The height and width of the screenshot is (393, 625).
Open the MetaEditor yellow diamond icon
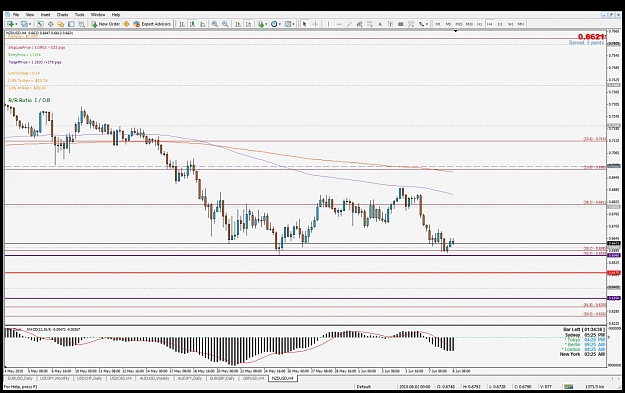click(126, 24)
